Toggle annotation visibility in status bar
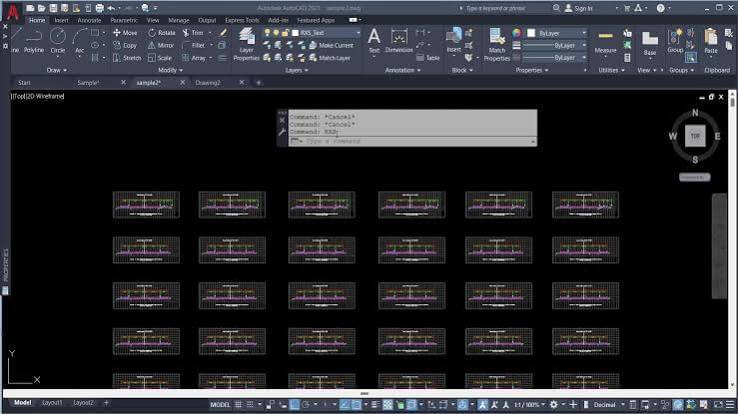 (x=483, y=405)
